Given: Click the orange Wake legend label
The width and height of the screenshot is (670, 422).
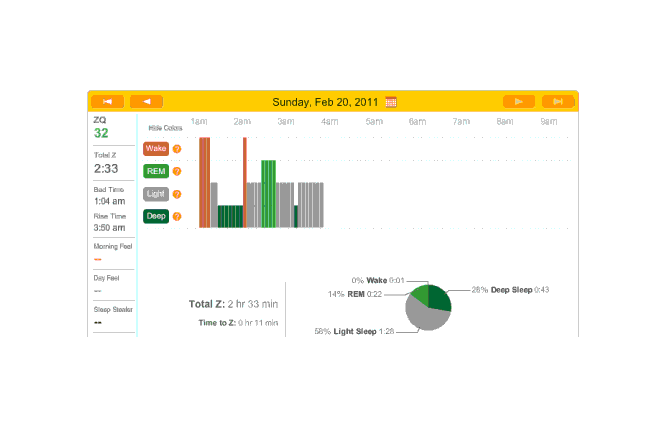Looking at the screenshot, I should (x=156, y=149).
